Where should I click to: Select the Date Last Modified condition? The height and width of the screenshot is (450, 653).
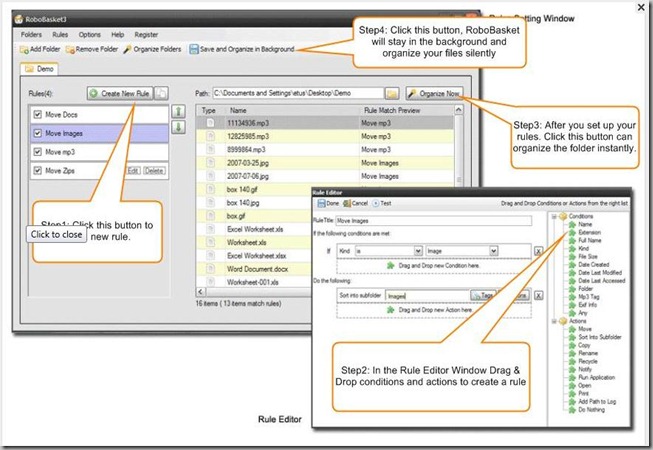[x=600, y=273]
